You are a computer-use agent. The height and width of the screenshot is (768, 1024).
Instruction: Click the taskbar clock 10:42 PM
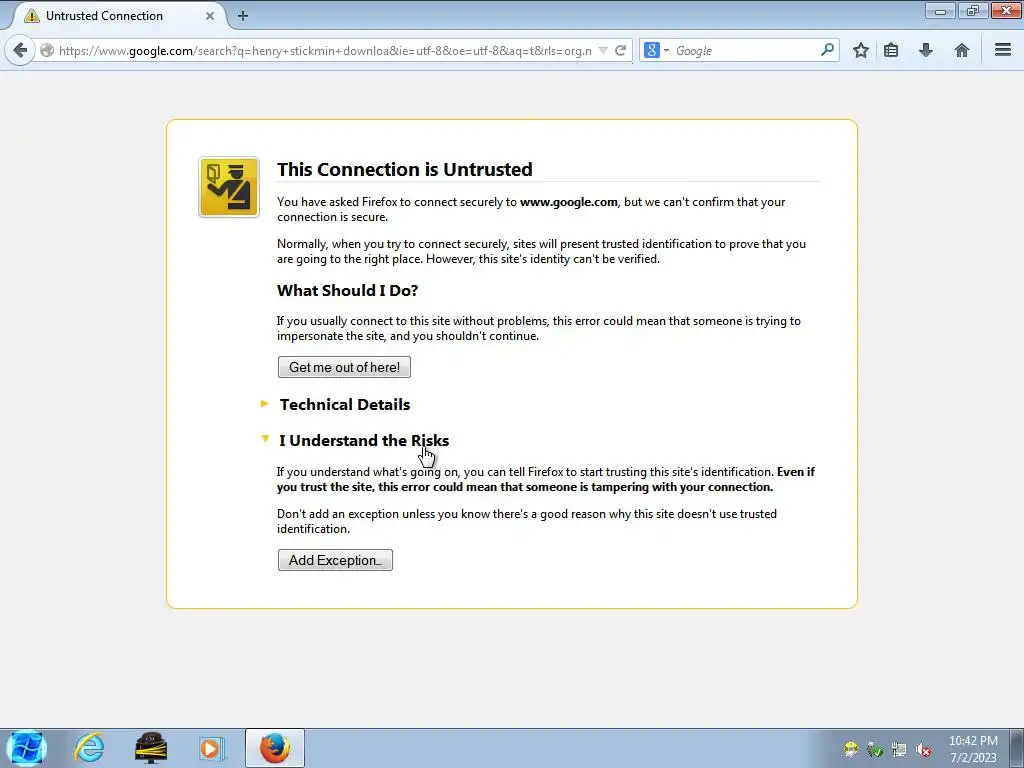[x=973, y=741]
